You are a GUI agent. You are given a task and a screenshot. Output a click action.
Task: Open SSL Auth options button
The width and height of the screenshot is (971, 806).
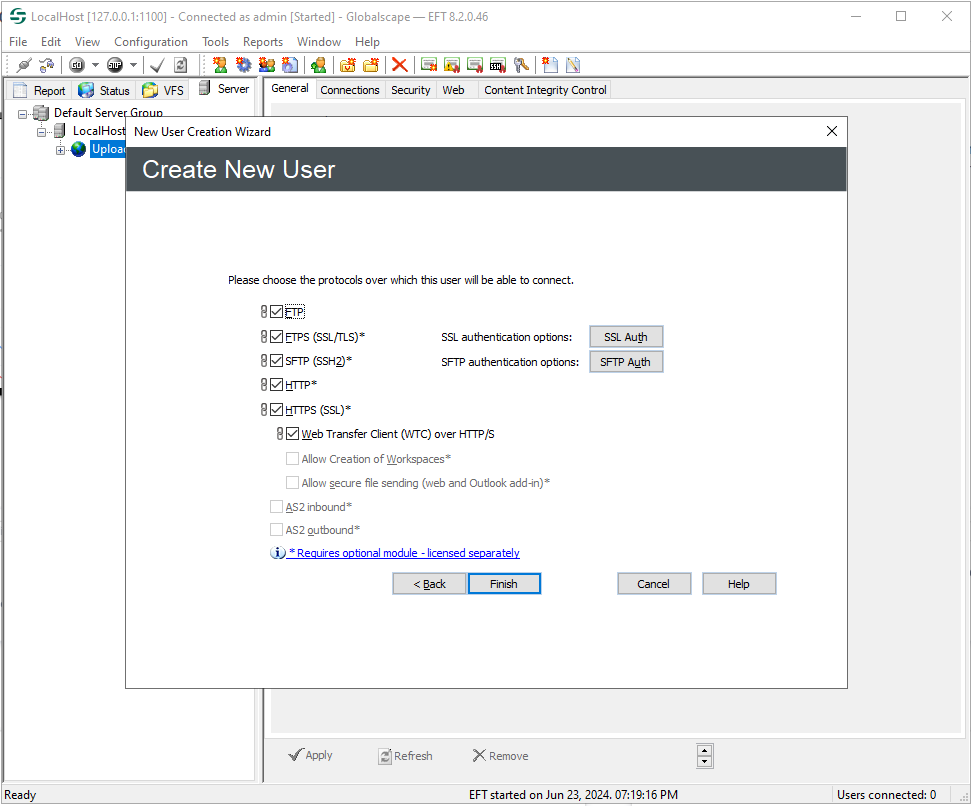click(626, 337)
